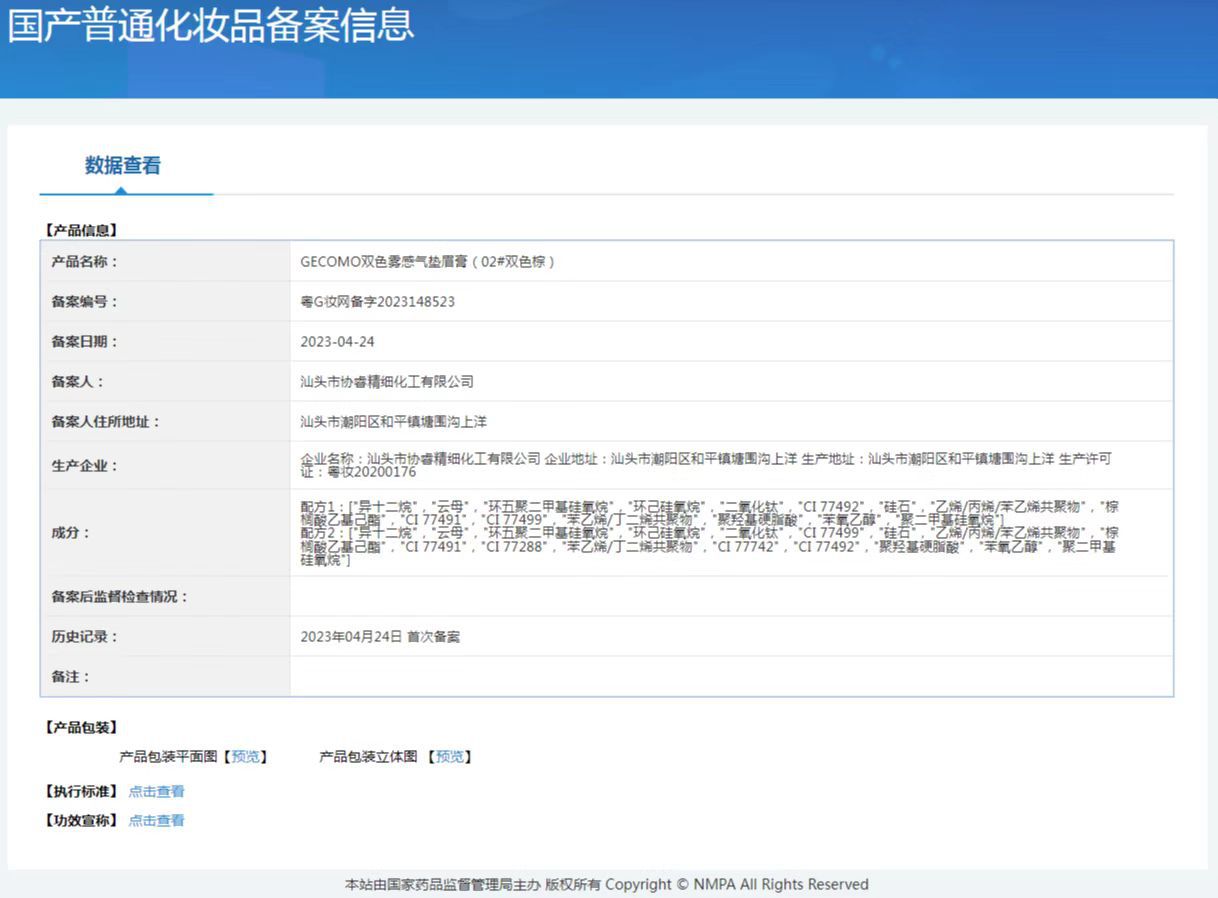Image resolution: width=1218 pixels, height=898 pixels.
Task: Open 预览 link for 产品包装平面图
Action: pyautogui.click(x=245, y=757)
